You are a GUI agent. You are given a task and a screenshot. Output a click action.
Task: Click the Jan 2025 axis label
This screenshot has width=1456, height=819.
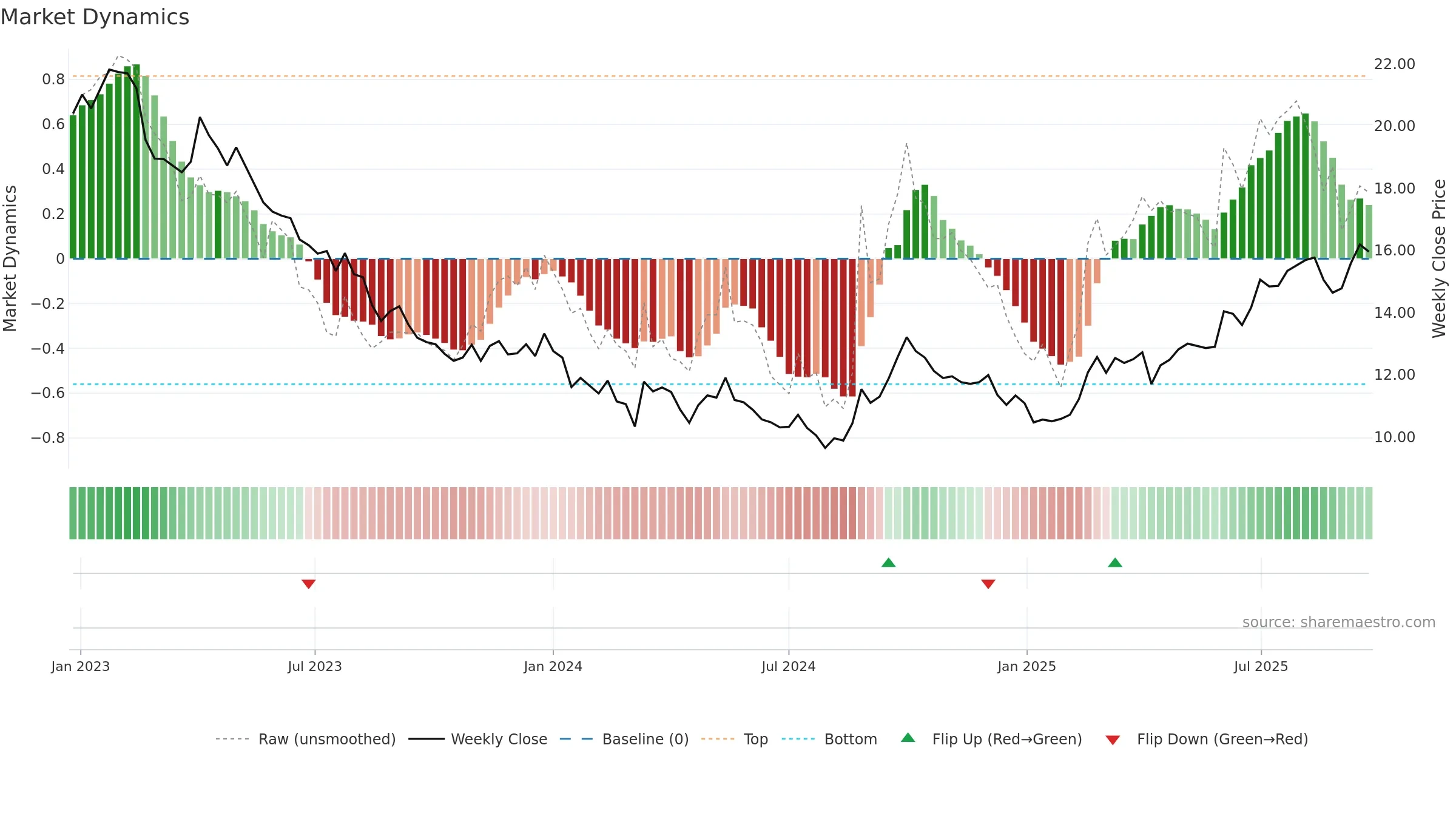pos(1027,666)
